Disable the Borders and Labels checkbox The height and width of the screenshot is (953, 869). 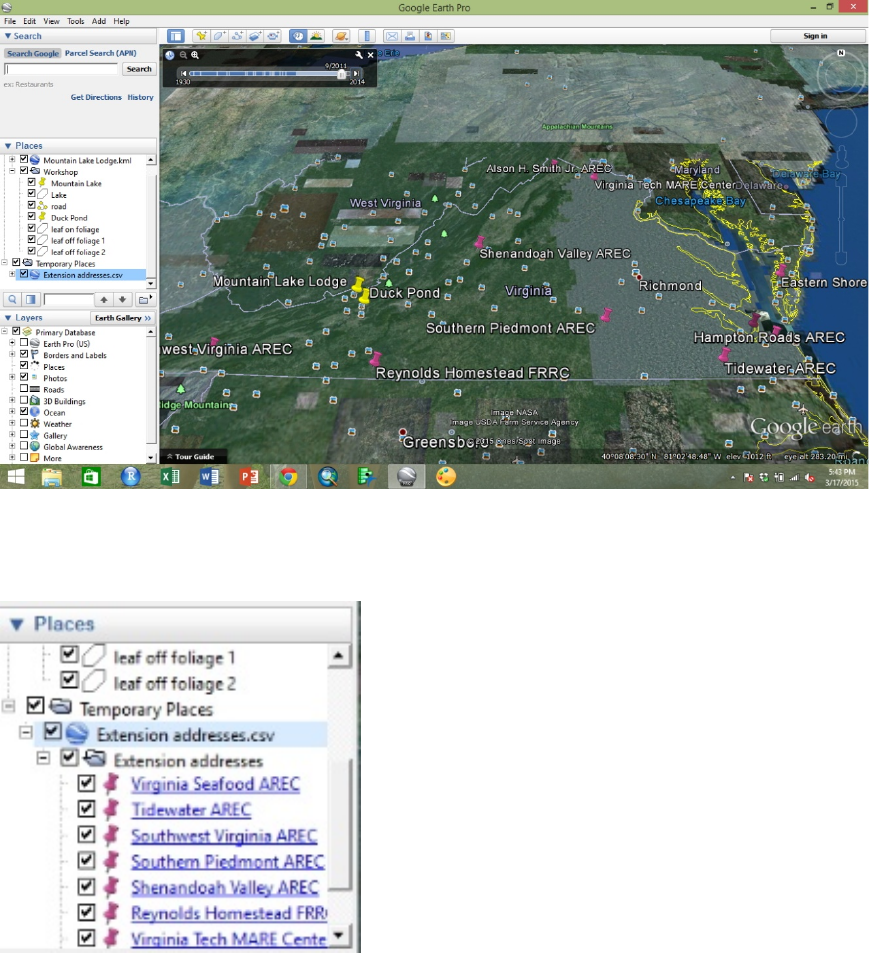click(x=24, y=354)
